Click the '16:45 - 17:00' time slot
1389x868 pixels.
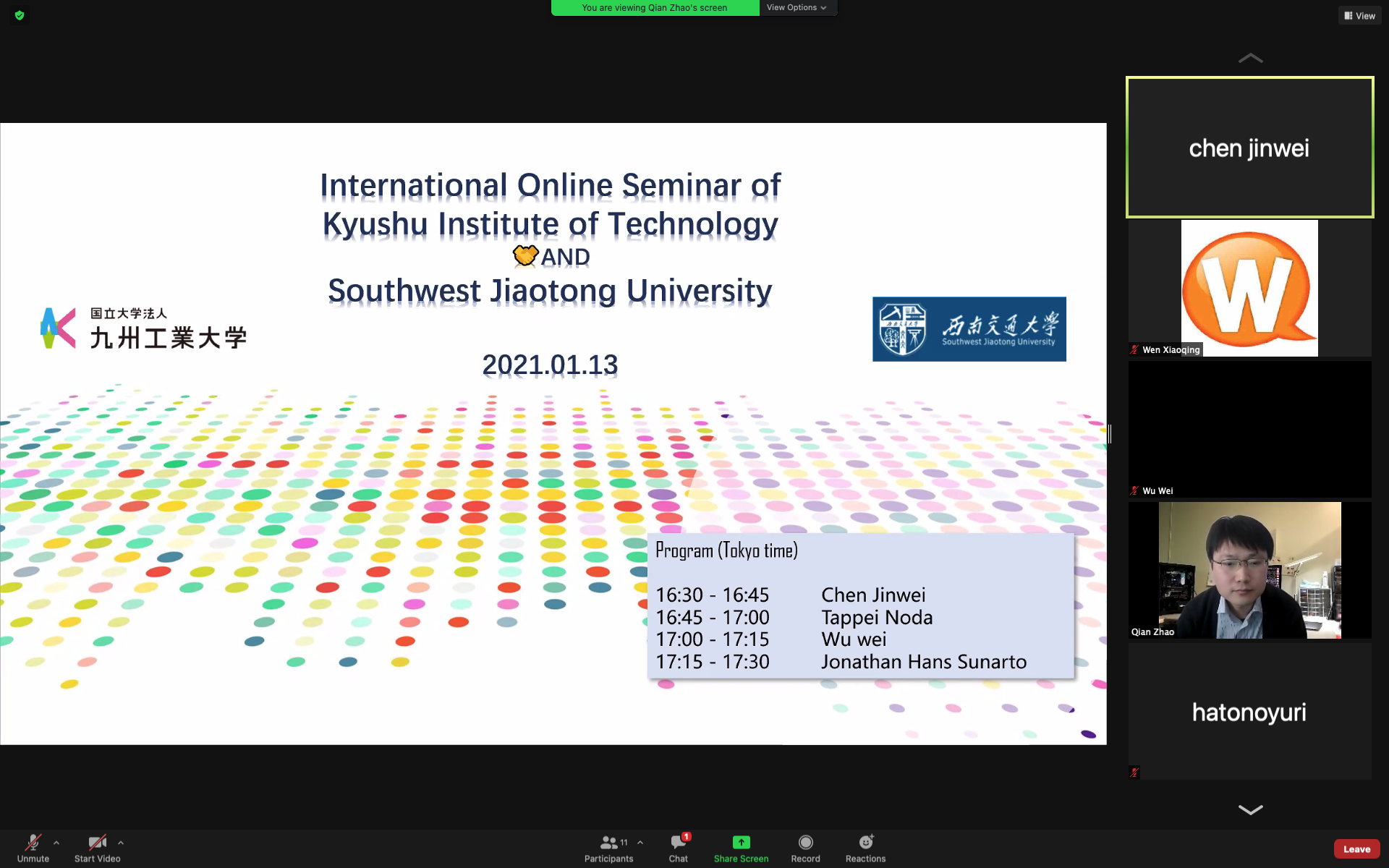[713, 617]
